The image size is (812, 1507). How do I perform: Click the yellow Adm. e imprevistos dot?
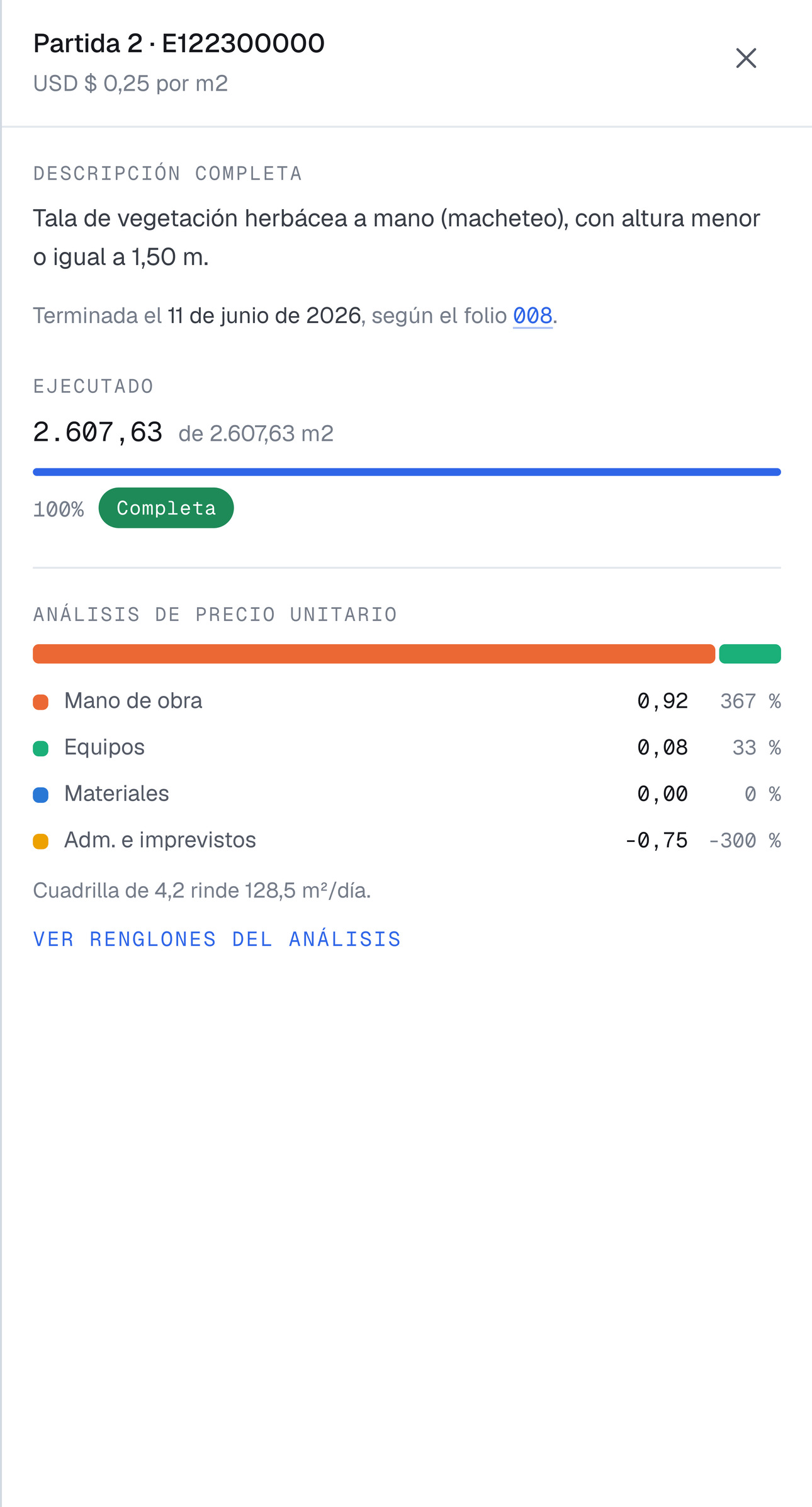(x=41, y=841)
